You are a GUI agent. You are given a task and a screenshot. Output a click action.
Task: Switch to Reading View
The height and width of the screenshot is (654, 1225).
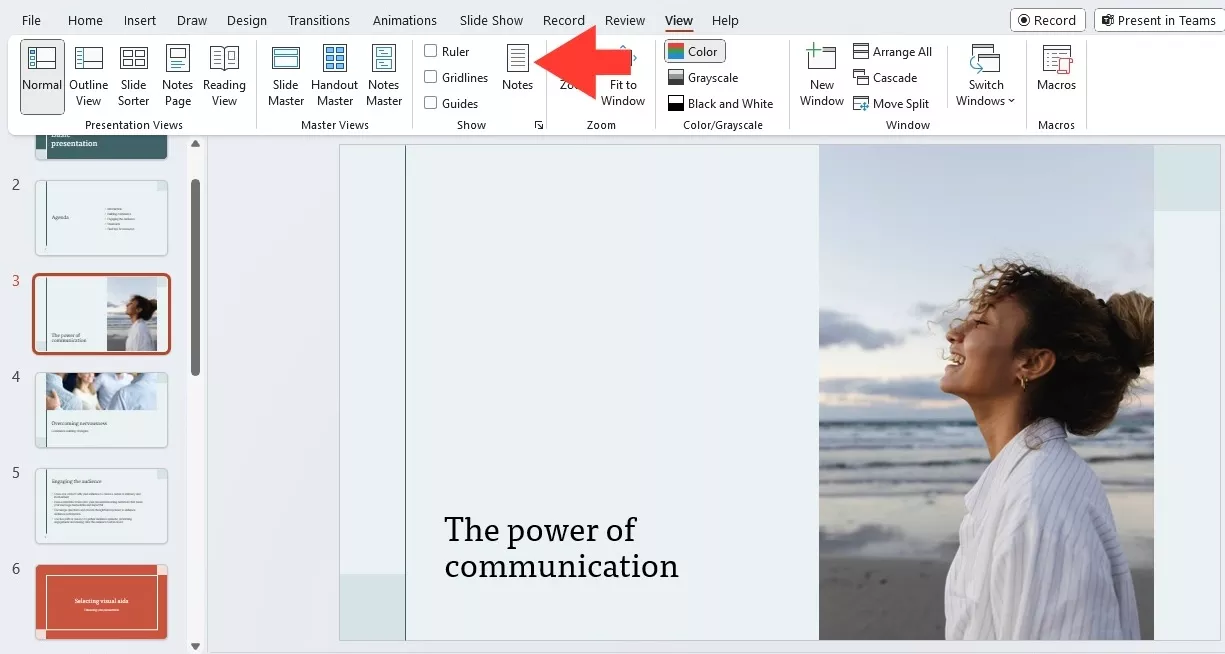tap(224, 75)
